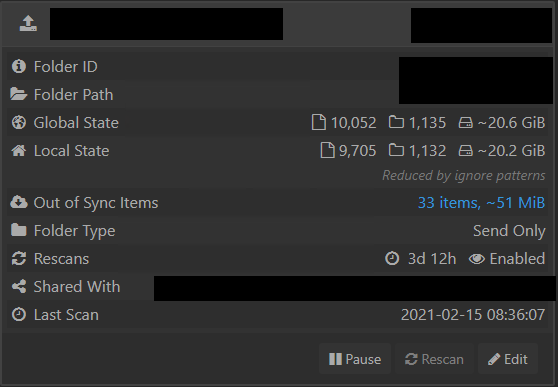
Task: Click the home icon next to Local State
Action: point(19,150)
